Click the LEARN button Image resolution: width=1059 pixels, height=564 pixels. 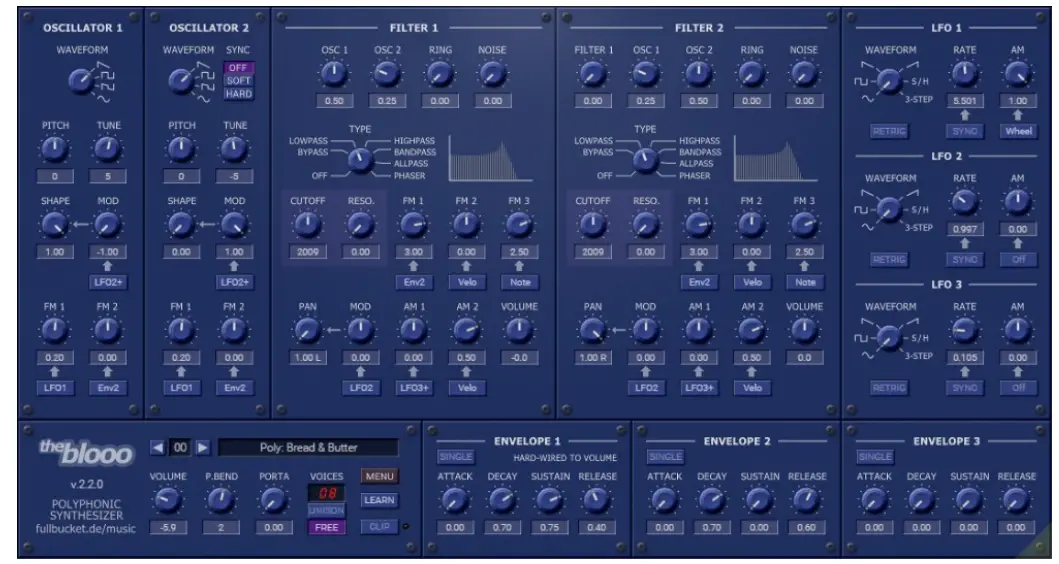(x=379, y=501)
